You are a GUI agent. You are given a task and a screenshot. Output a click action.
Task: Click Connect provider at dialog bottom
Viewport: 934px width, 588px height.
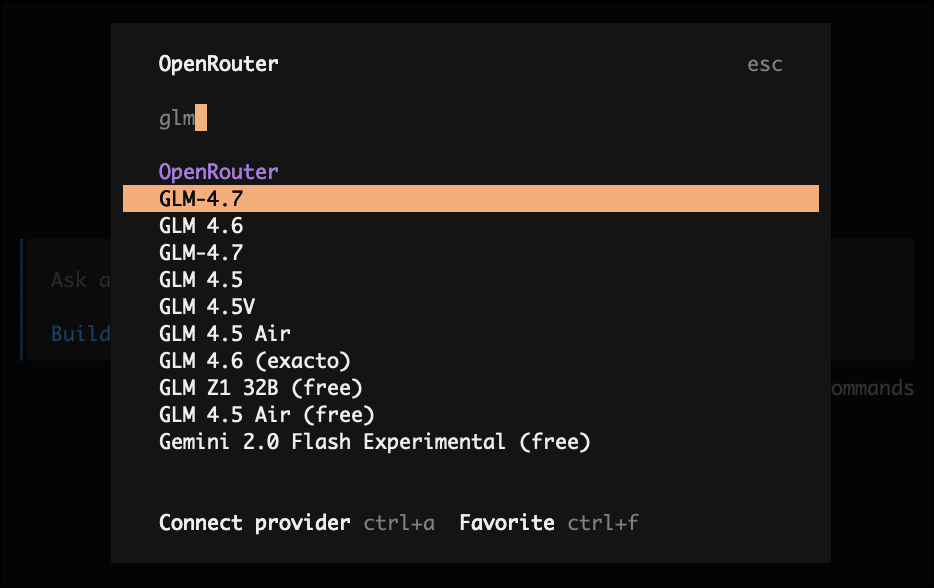(x=255, y=523)
